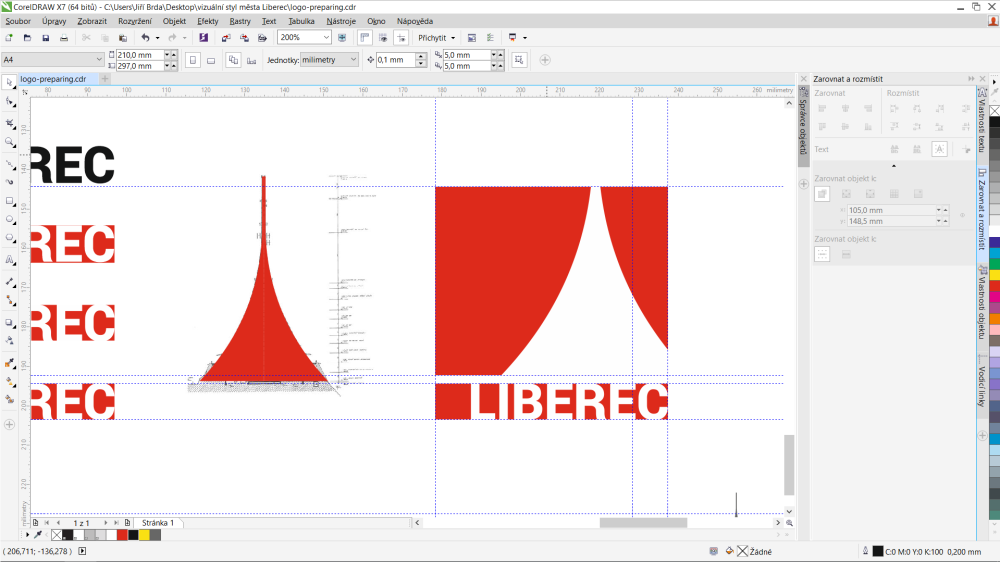Open the undo history dropdown arrow
Viewport: 1000px width, 562px height.
tap(158, 38)
